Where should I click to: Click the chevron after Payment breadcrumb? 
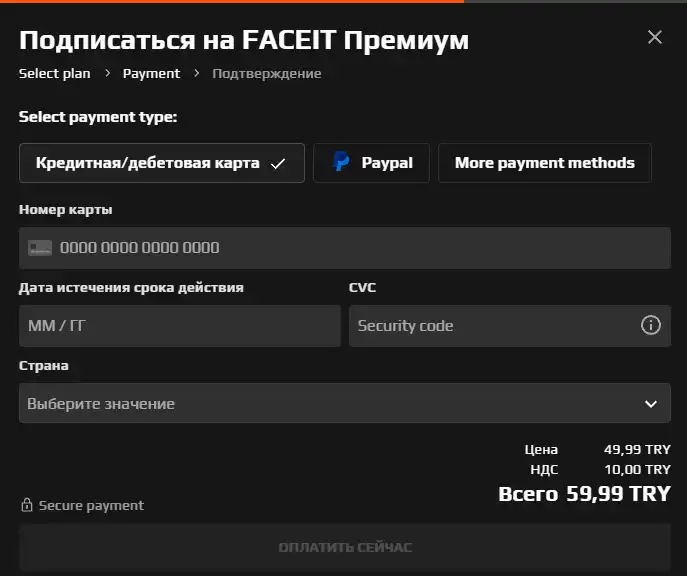pyautogui.click(x=197, y=73)
